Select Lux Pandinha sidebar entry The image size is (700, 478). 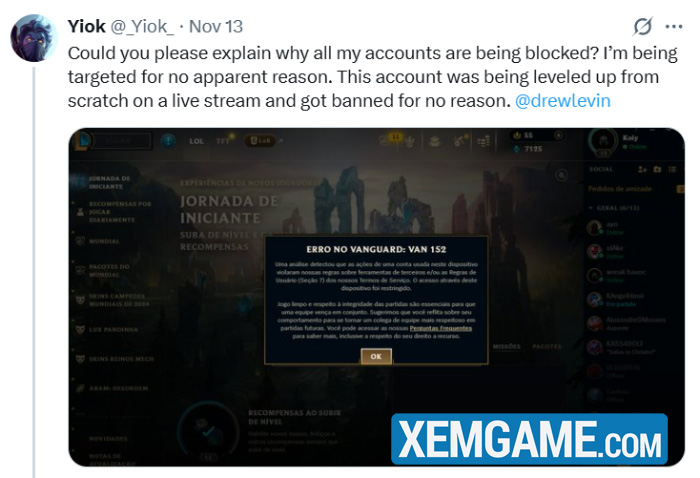[113, 329]
